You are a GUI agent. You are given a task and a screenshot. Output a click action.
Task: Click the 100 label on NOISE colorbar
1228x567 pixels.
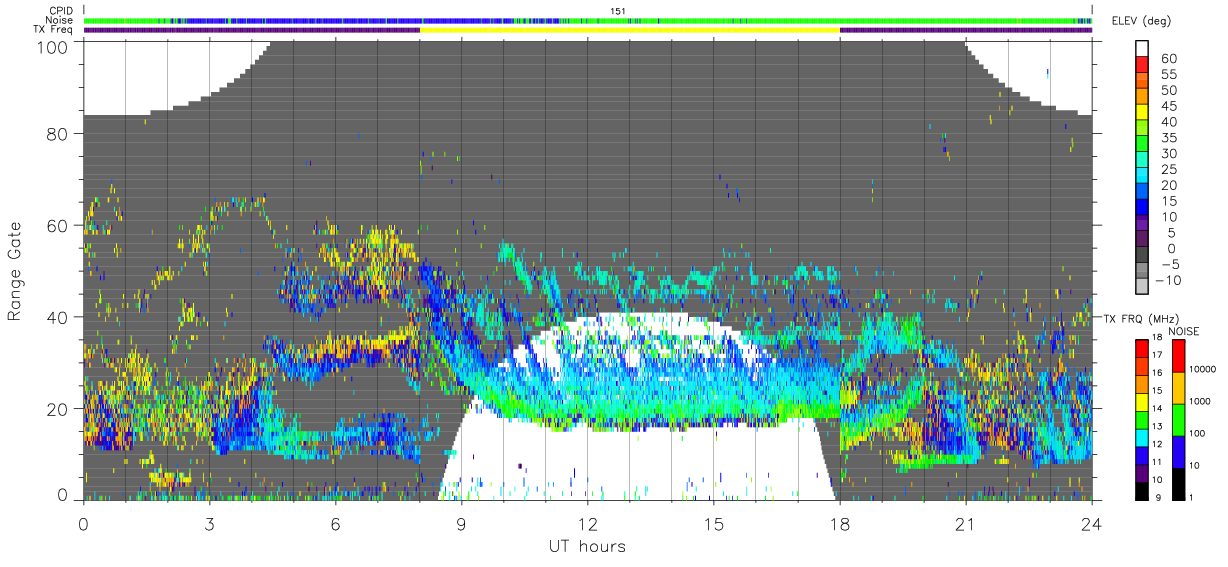pyautogui.click(x=1197, y=434)
